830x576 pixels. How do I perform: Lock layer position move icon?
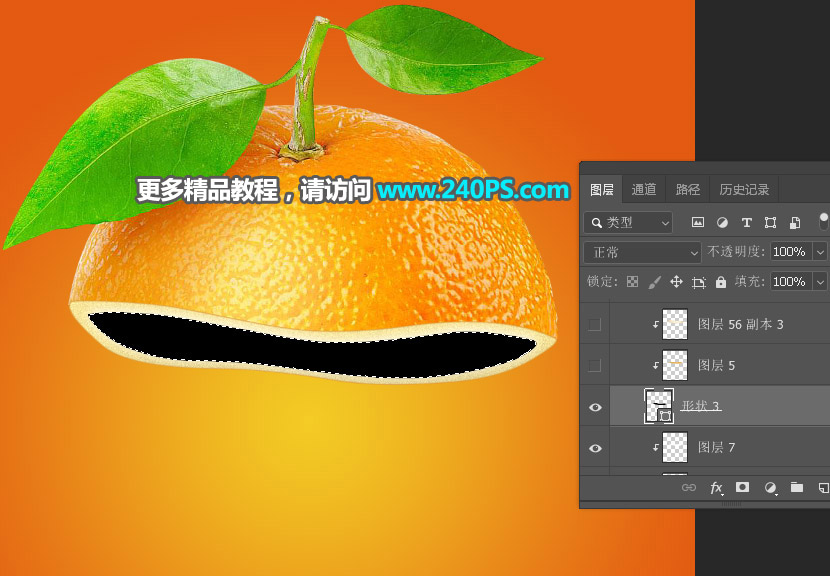pos(676,282)
